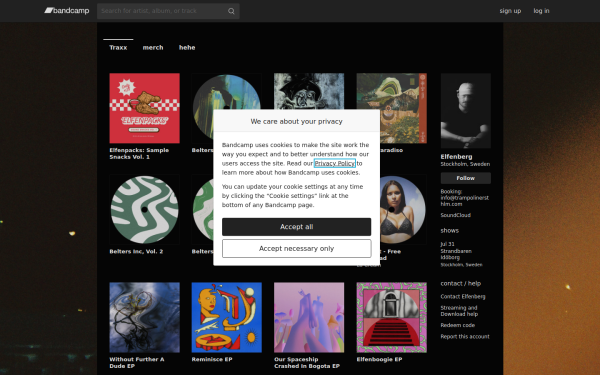Click Report this account
The image size is (600, 375).
tap(465, 337)
